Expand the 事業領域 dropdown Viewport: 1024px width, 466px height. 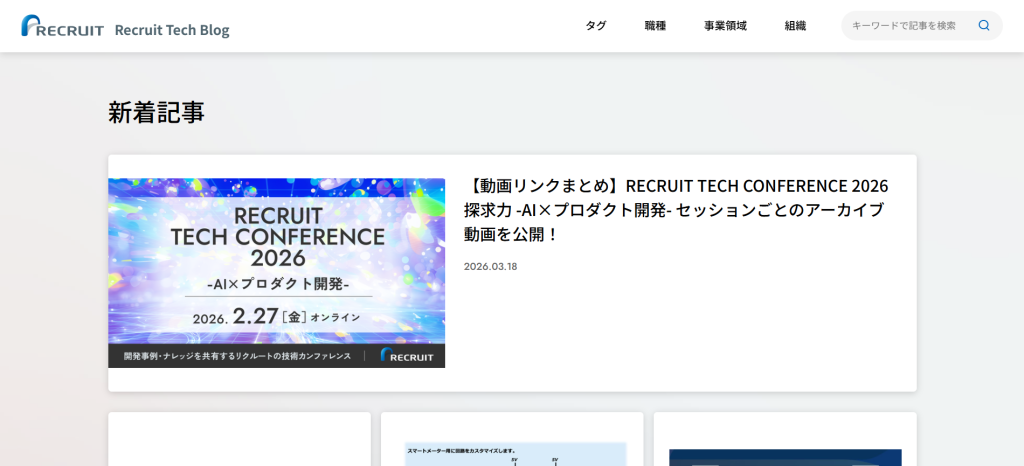pos(725,26)
